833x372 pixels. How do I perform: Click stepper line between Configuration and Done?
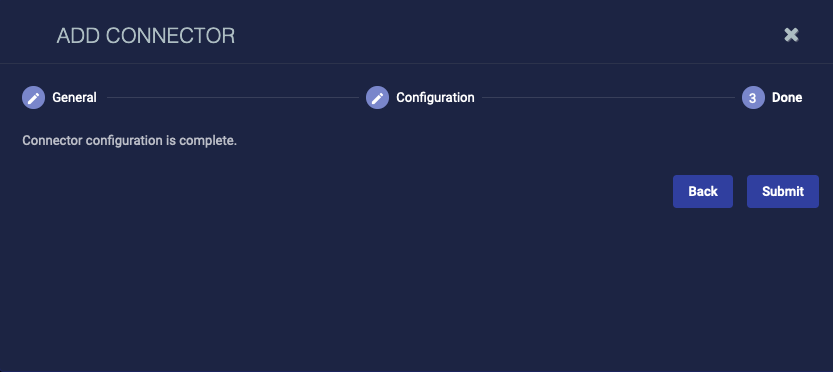pyautogui.click(x=608, y=98)
